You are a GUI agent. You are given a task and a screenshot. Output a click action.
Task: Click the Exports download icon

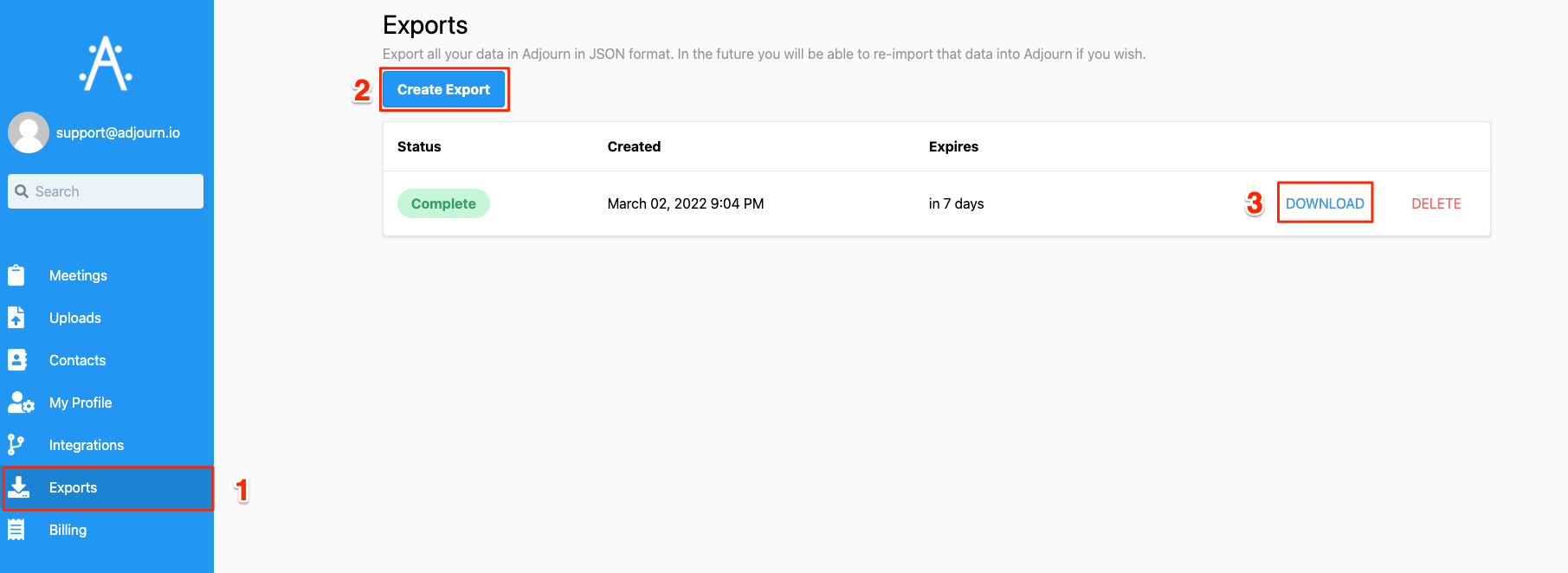(x=18, y=487)
